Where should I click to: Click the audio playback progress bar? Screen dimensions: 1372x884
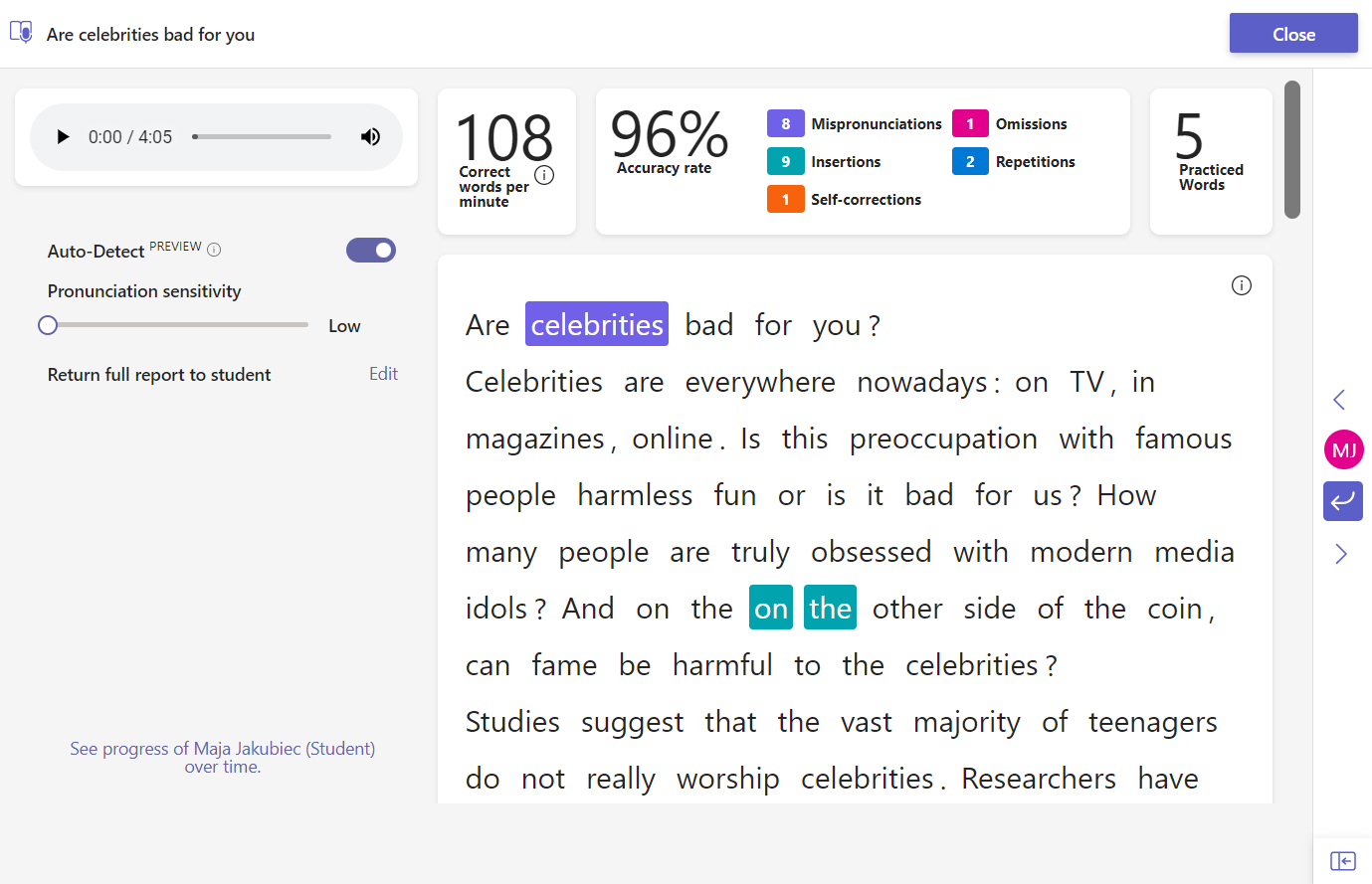(x=262, y=137)
